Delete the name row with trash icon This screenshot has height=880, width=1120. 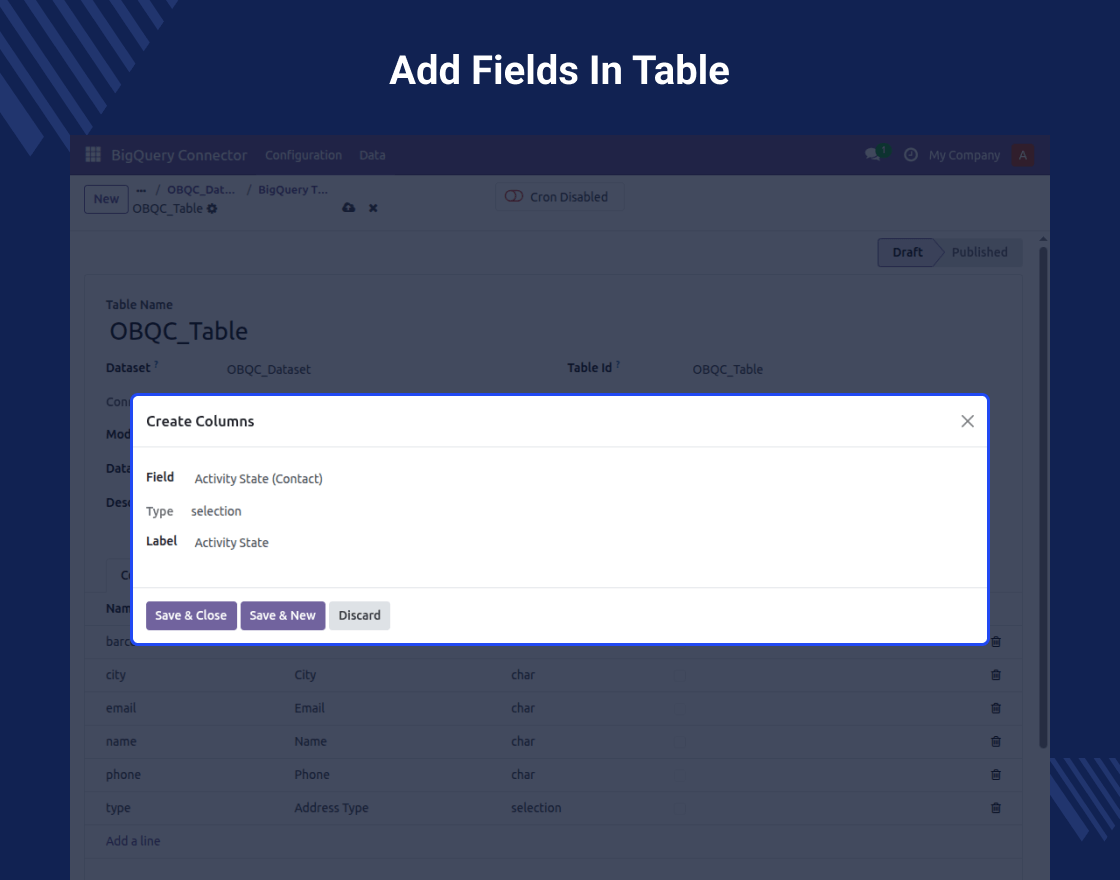996,741
